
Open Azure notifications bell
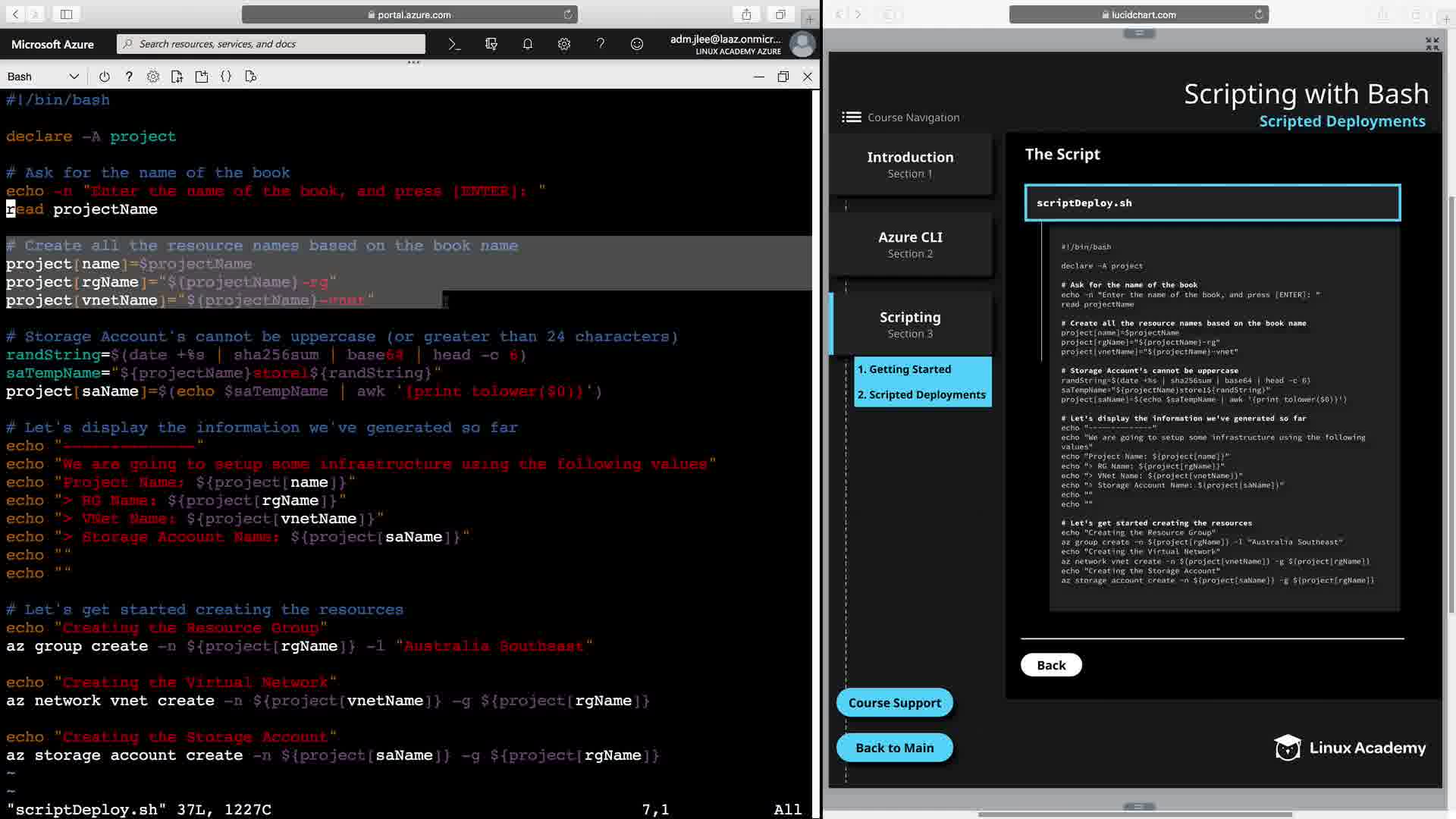528,44
